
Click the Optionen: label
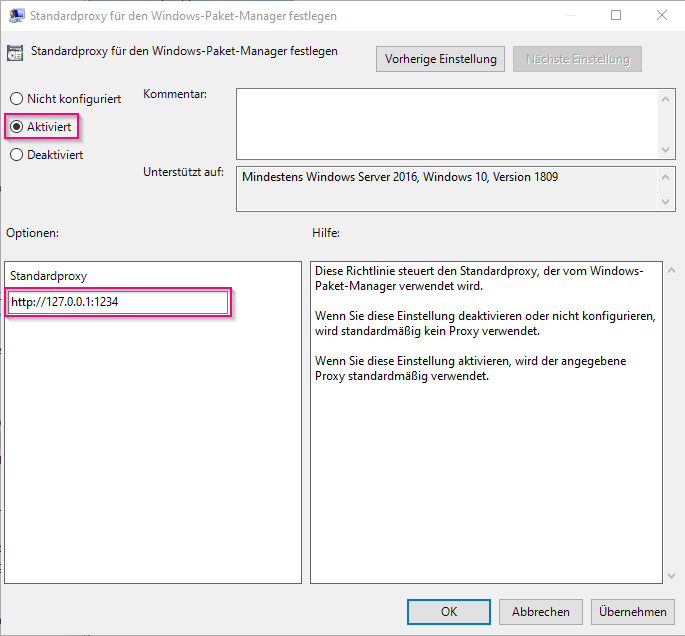tap(32, 233)
